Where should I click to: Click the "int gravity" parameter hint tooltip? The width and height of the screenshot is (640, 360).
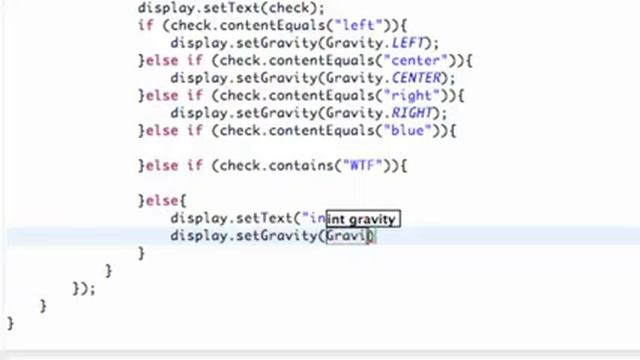click(363, 219)
